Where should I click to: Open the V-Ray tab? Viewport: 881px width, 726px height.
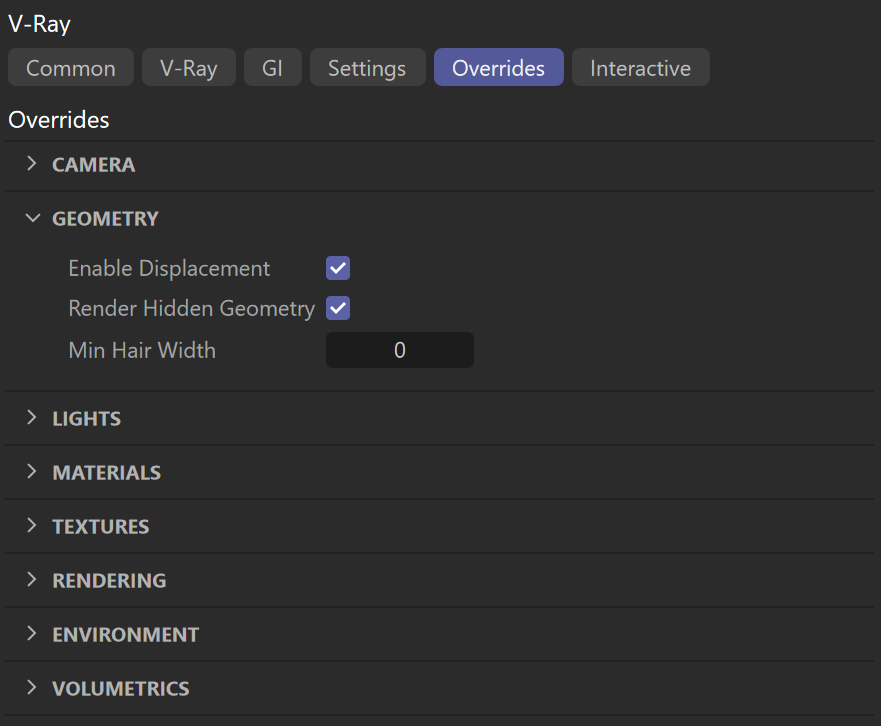pos(189,67)
